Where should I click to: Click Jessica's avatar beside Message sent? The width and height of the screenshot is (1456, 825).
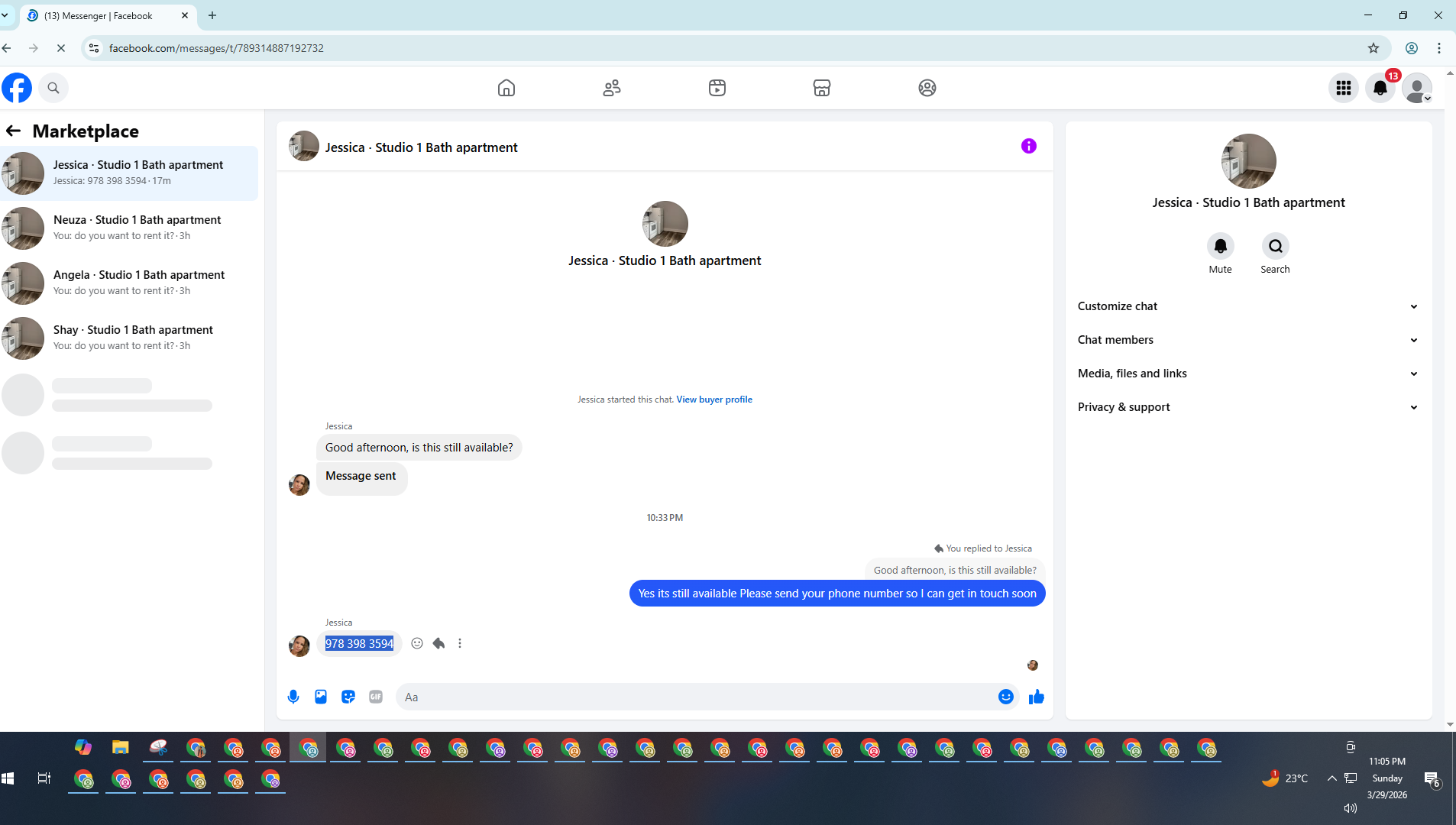(x=299, y=484)
